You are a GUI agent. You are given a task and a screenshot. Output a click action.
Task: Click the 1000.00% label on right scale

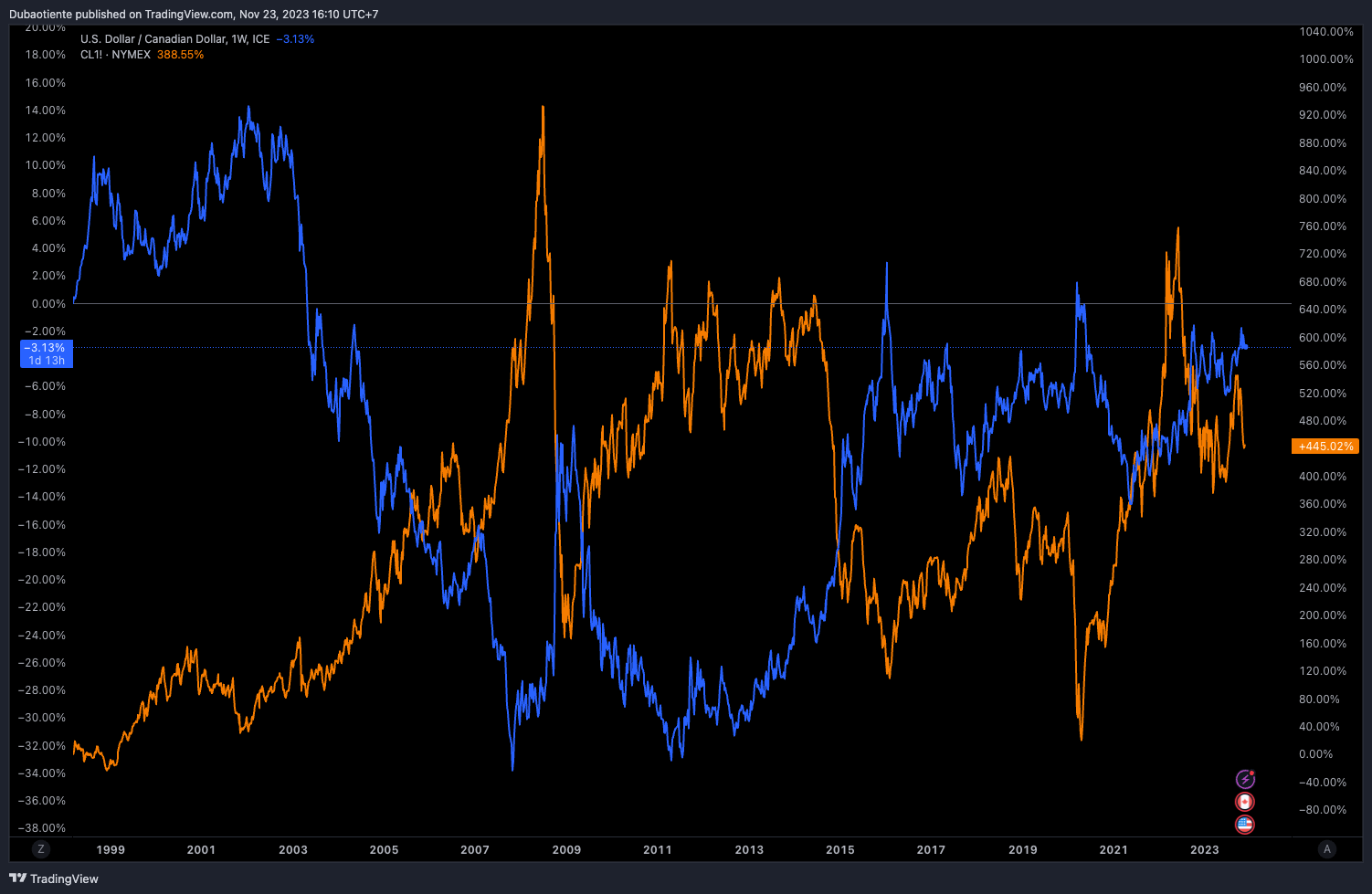click(x=1326, y=59)
